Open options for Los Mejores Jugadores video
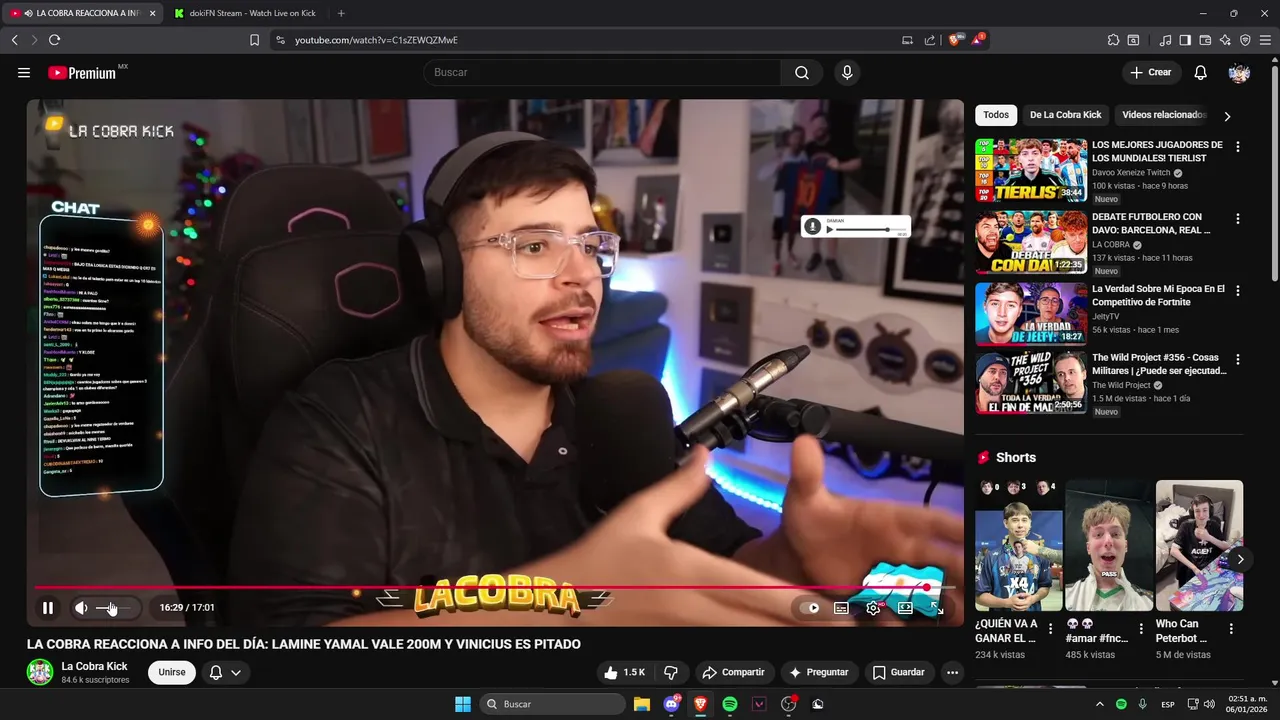Screen dimensions: 1280x720 pyautogui.click(x=1238, y=147)
